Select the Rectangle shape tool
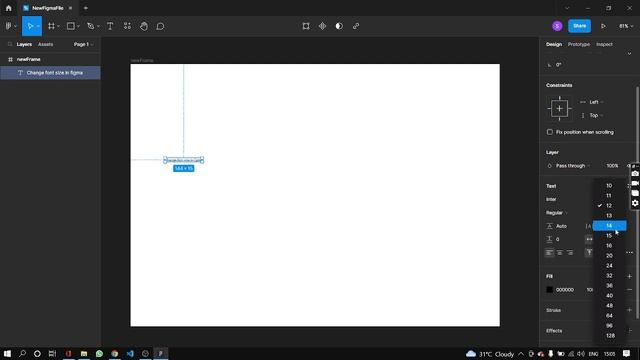This screenshot has height=360, width=640. click(71, 26)
